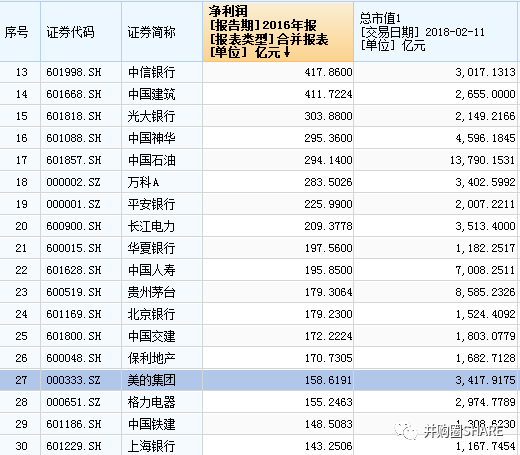Select net profit value 209.3778

click(278, 226)
